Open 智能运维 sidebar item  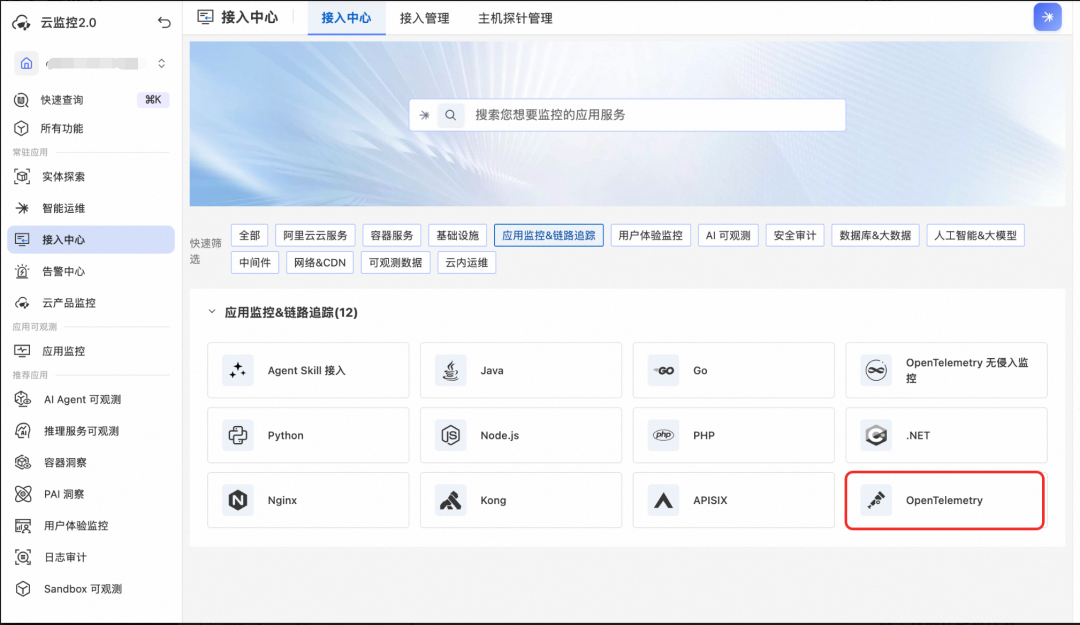[x=91, y=208]
